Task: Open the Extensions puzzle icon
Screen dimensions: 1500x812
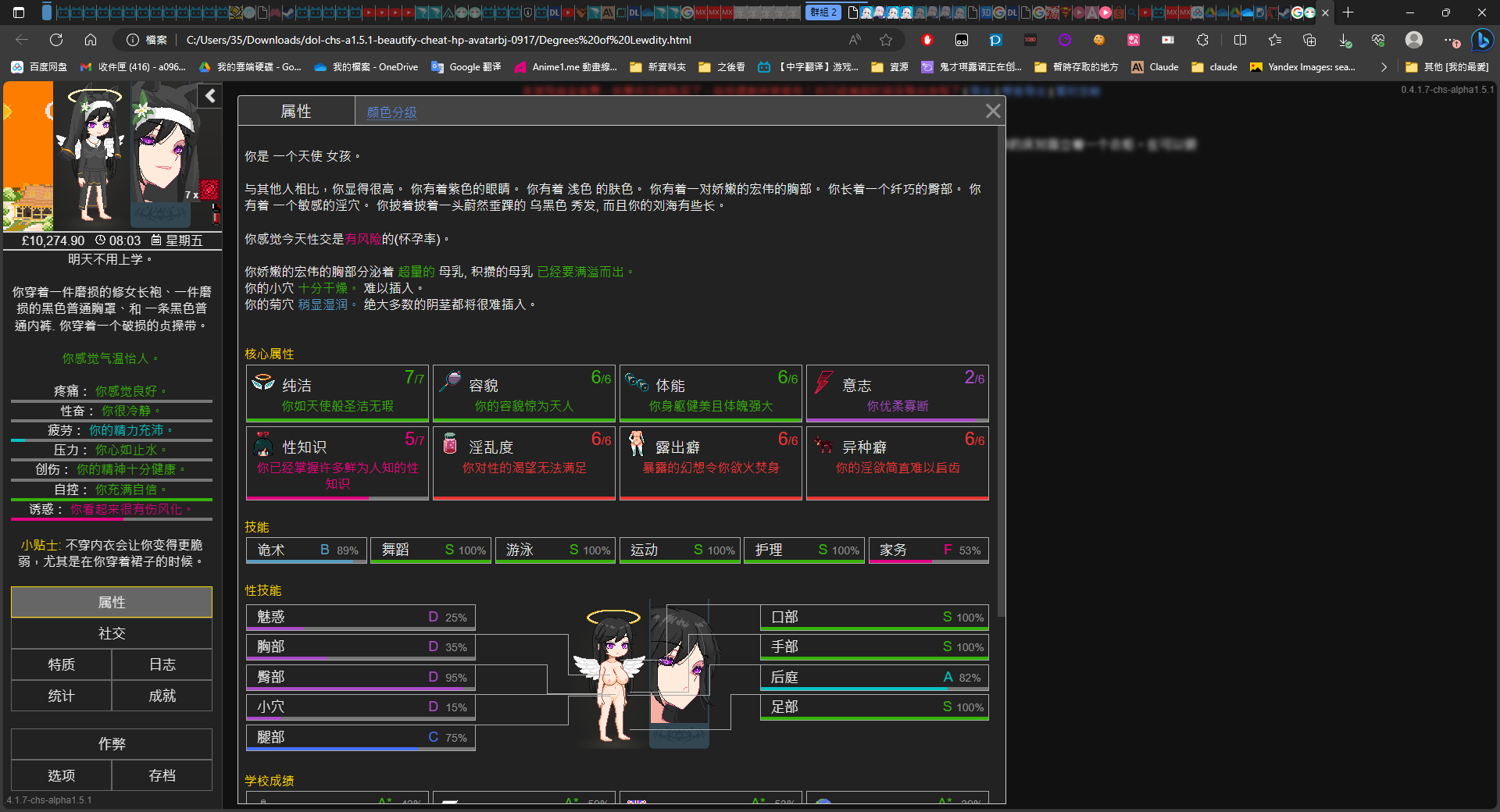Action: 1202,40
